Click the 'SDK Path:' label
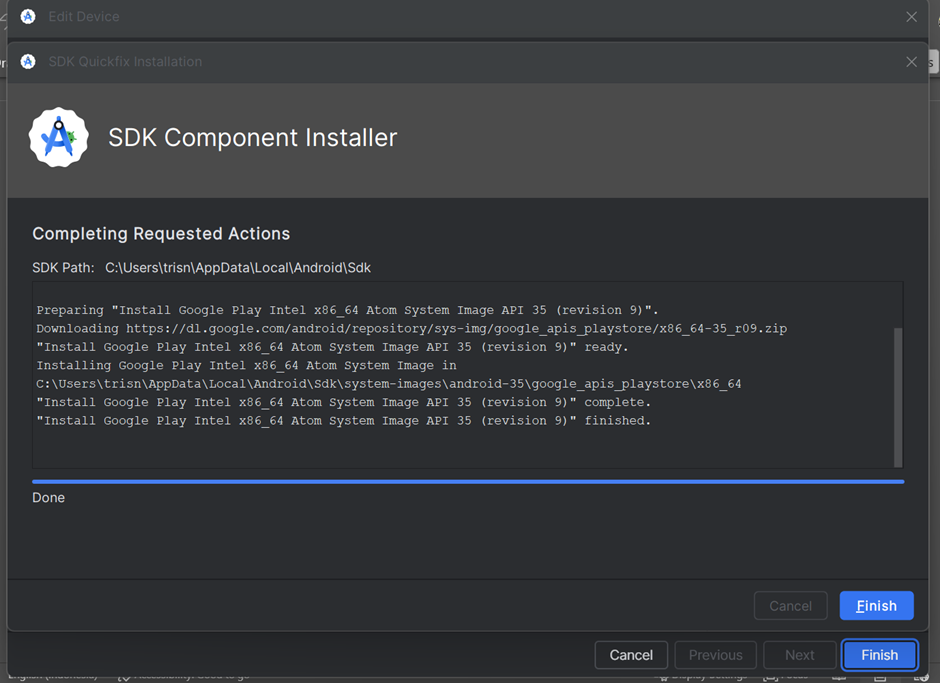940x683 pixels. pyautogui.click(x=64, y=267)
